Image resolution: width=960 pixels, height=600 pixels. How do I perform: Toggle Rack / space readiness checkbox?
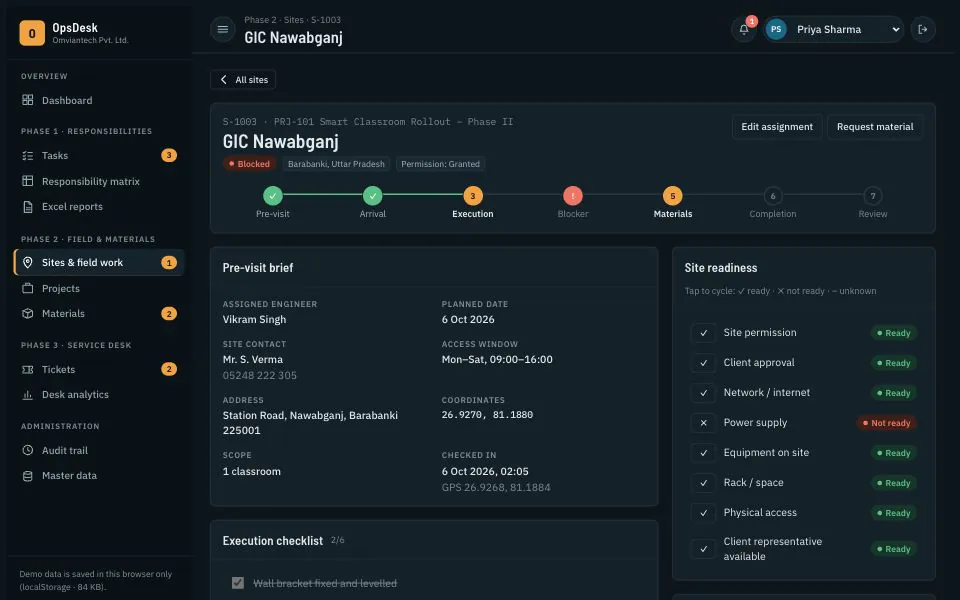pyautogui.click(x=703, y=483)
